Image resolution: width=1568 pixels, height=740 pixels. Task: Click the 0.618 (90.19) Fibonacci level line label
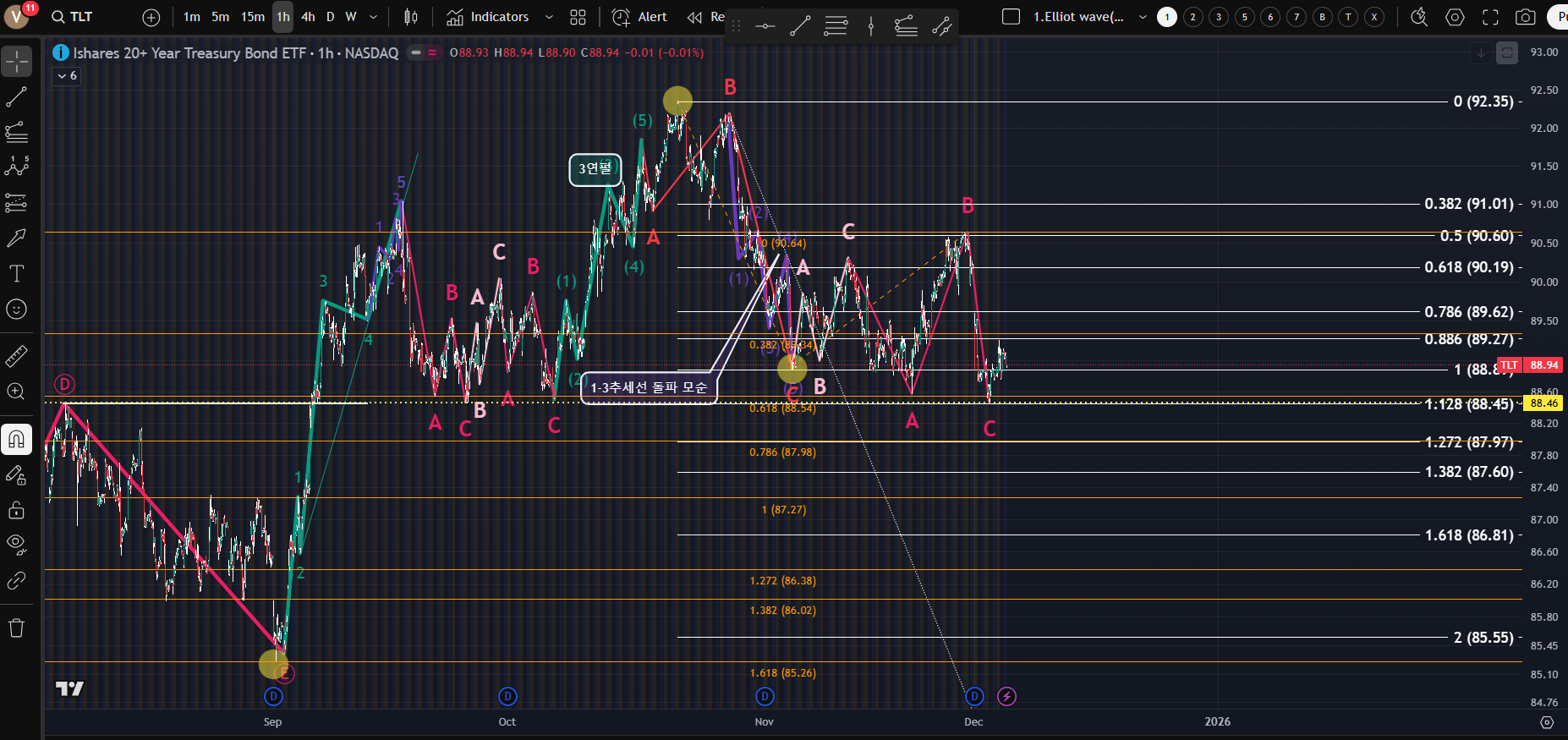coord(1468,267)
